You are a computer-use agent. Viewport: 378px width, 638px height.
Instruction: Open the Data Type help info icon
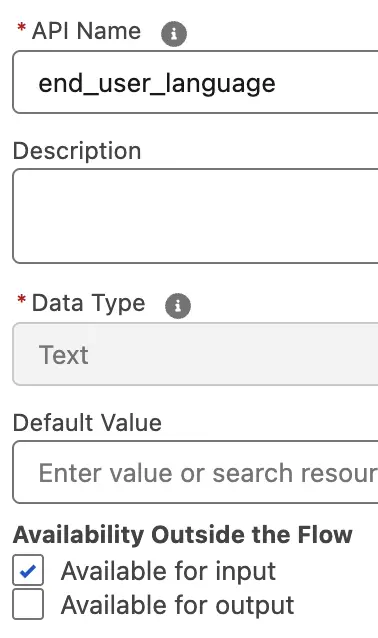(178, 306)
